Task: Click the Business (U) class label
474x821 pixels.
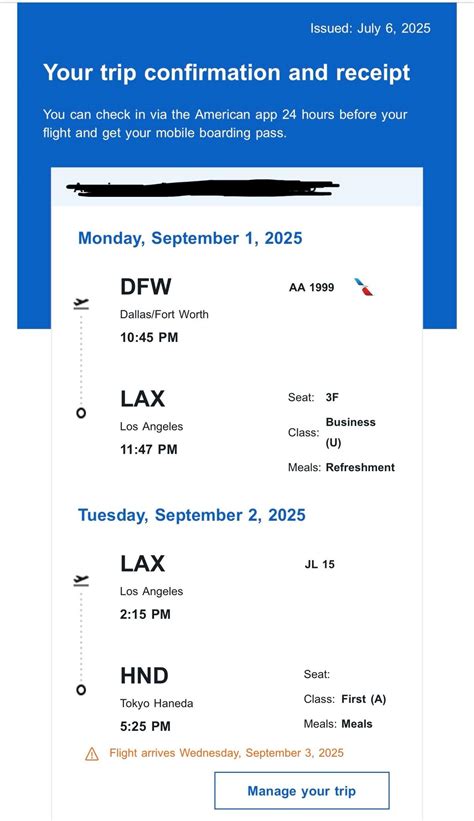Action: point(350,432)
